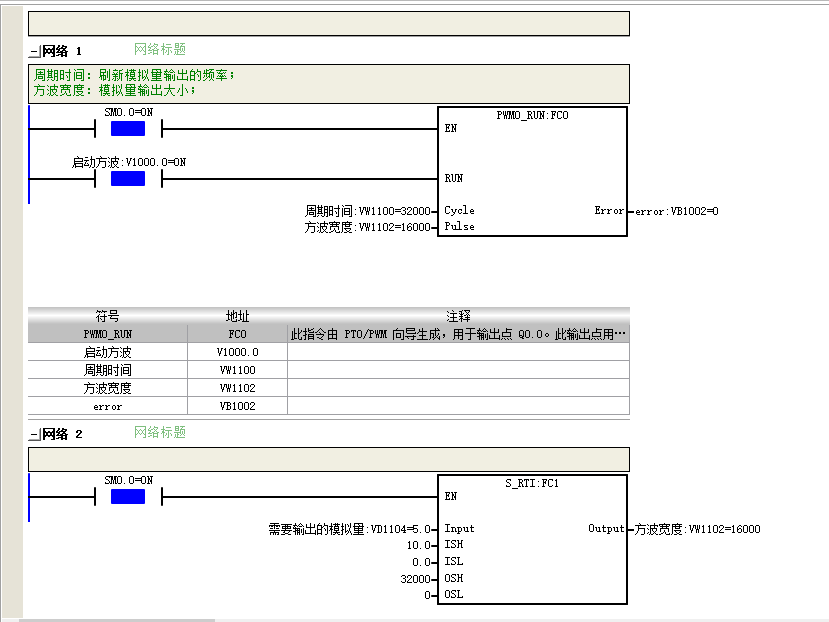Click the horizontal scrollbar at bottom

pyautogui.click(x=117, y=620)
